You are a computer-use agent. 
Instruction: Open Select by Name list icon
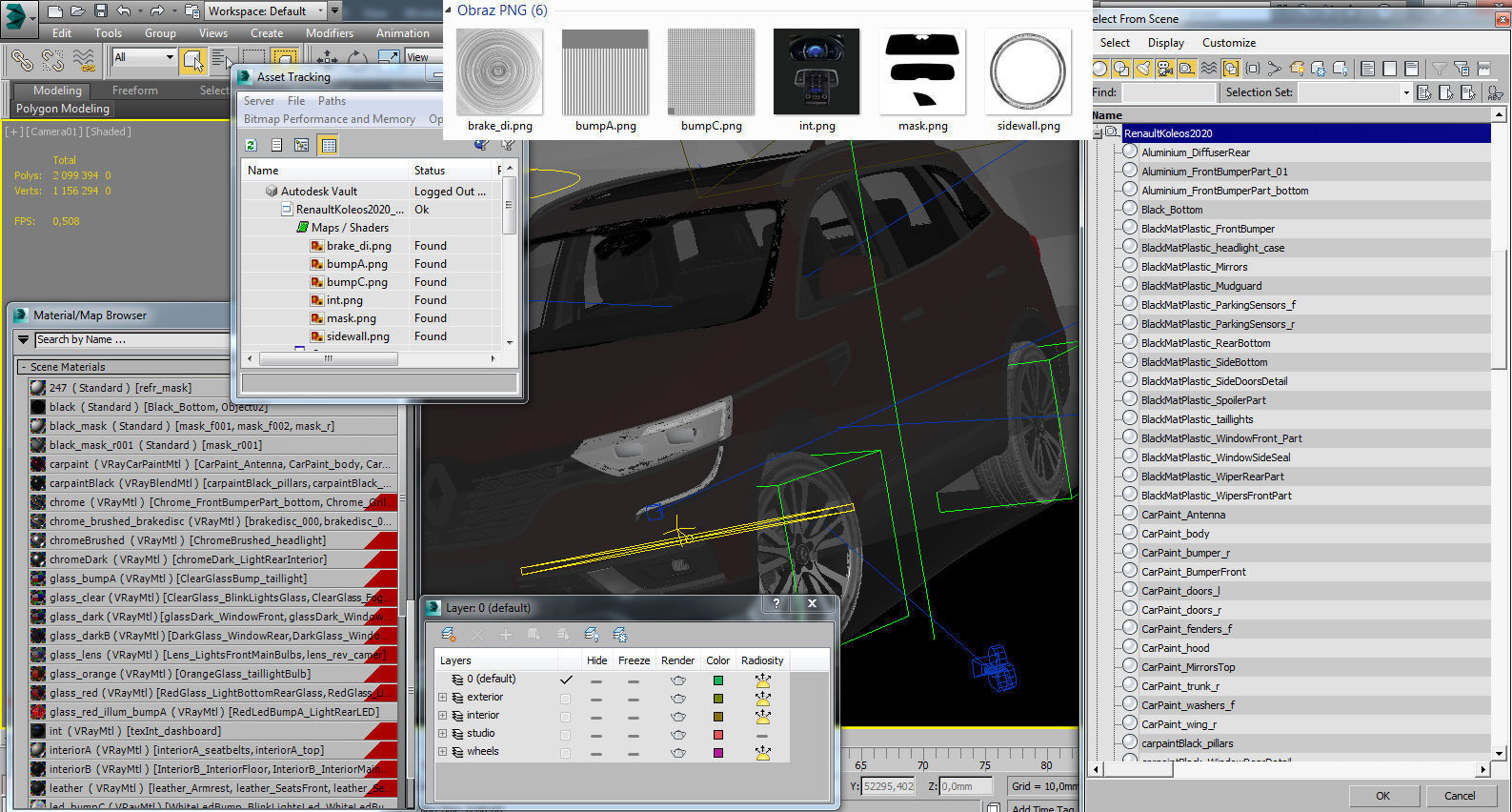point(220,60)
